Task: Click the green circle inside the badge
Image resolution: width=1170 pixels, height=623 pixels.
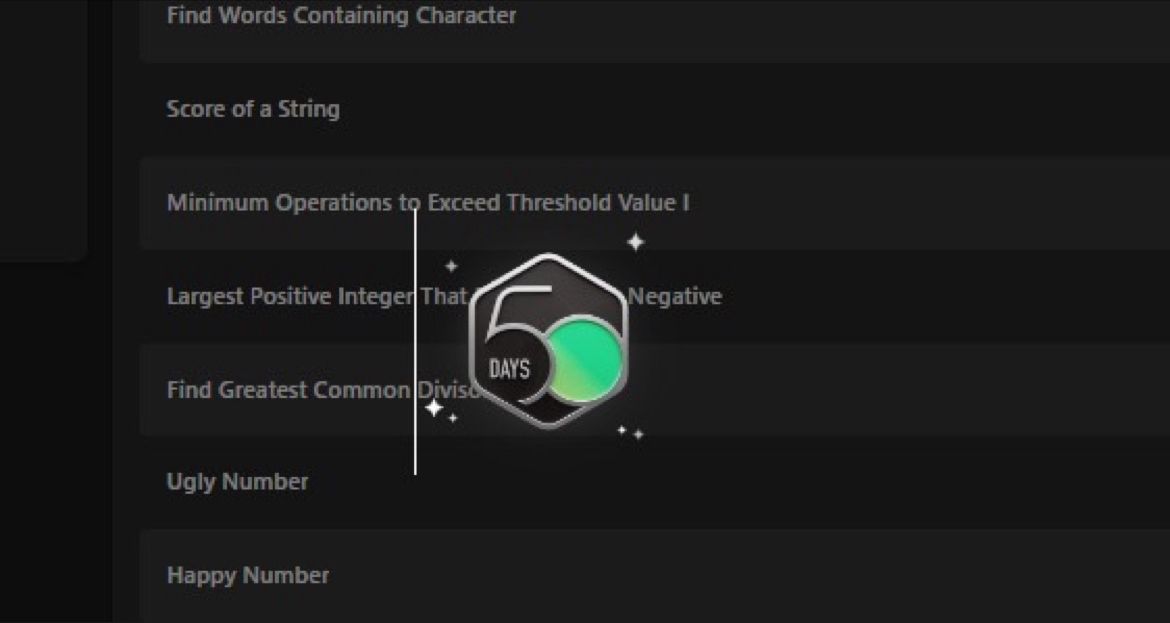Action: [586, 359]
